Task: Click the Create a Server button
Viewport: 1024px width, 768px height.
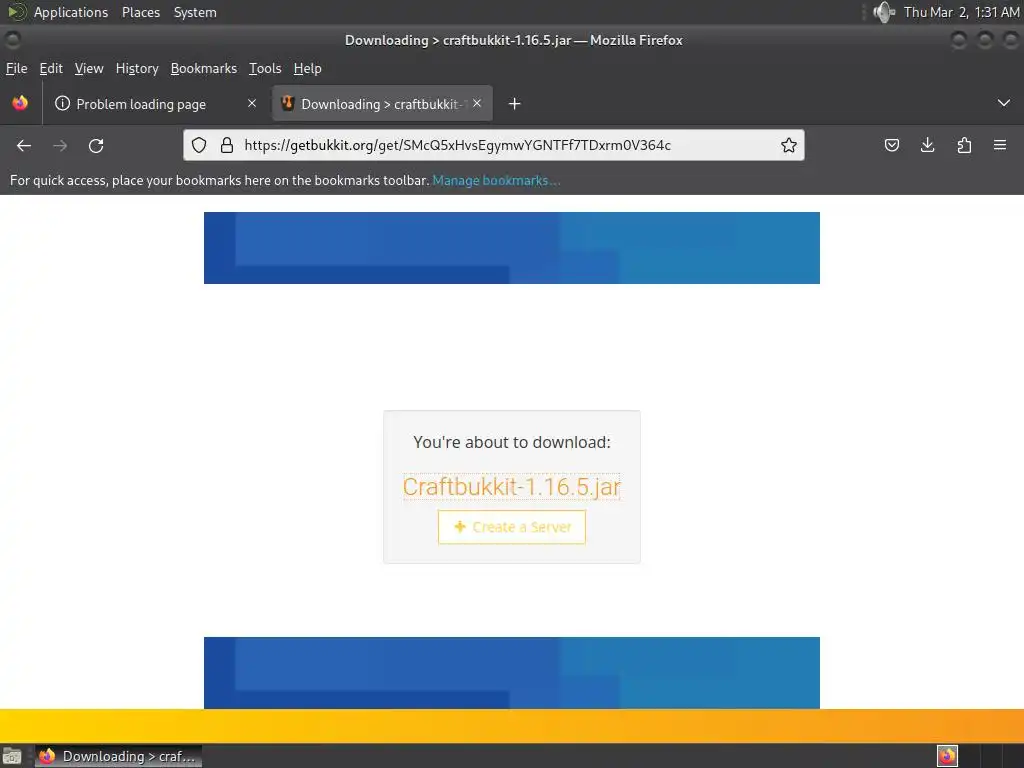Action: point(511,527)
